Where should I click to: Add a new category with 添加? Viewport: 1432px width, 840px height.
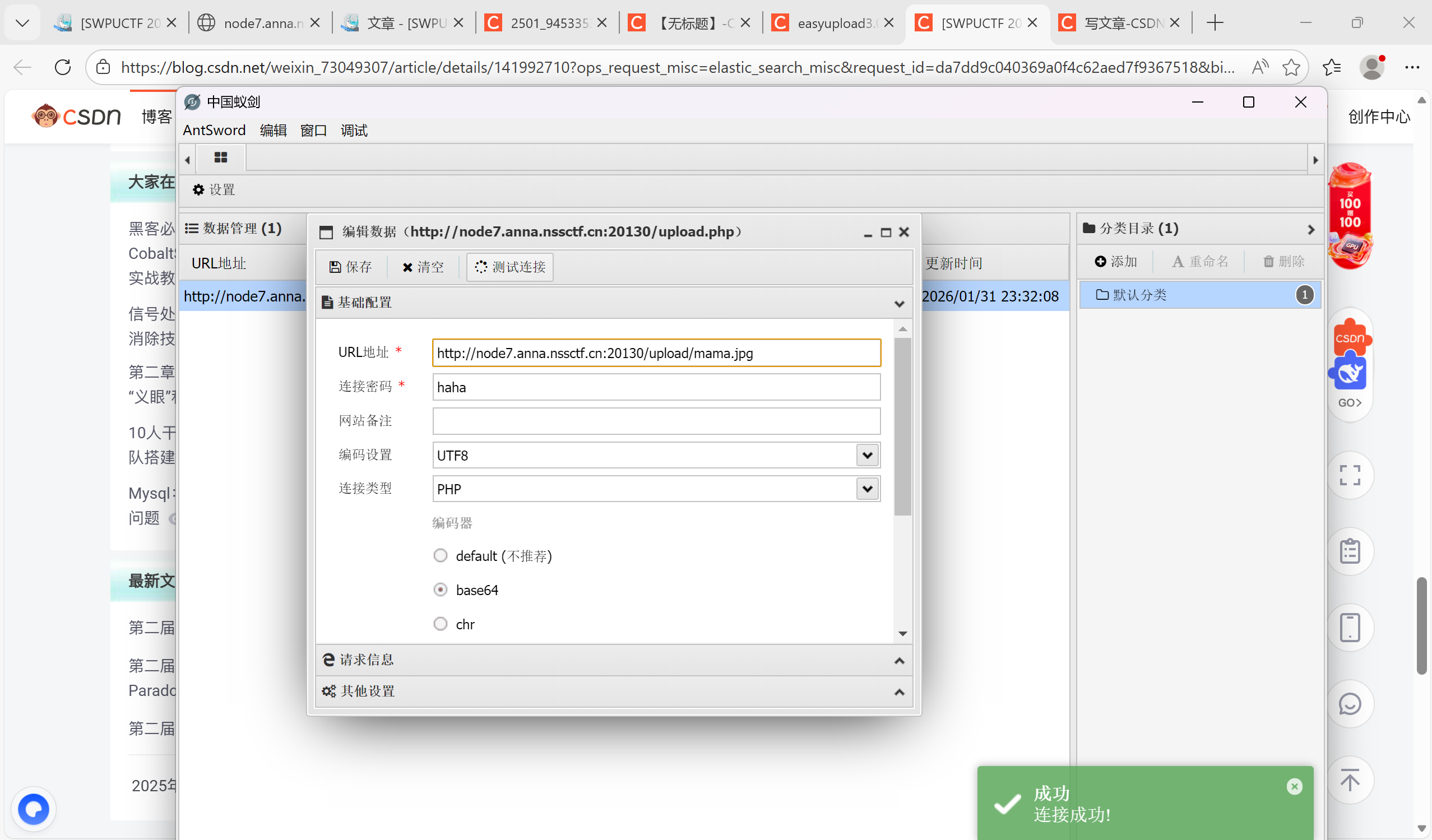[1115, 262]
